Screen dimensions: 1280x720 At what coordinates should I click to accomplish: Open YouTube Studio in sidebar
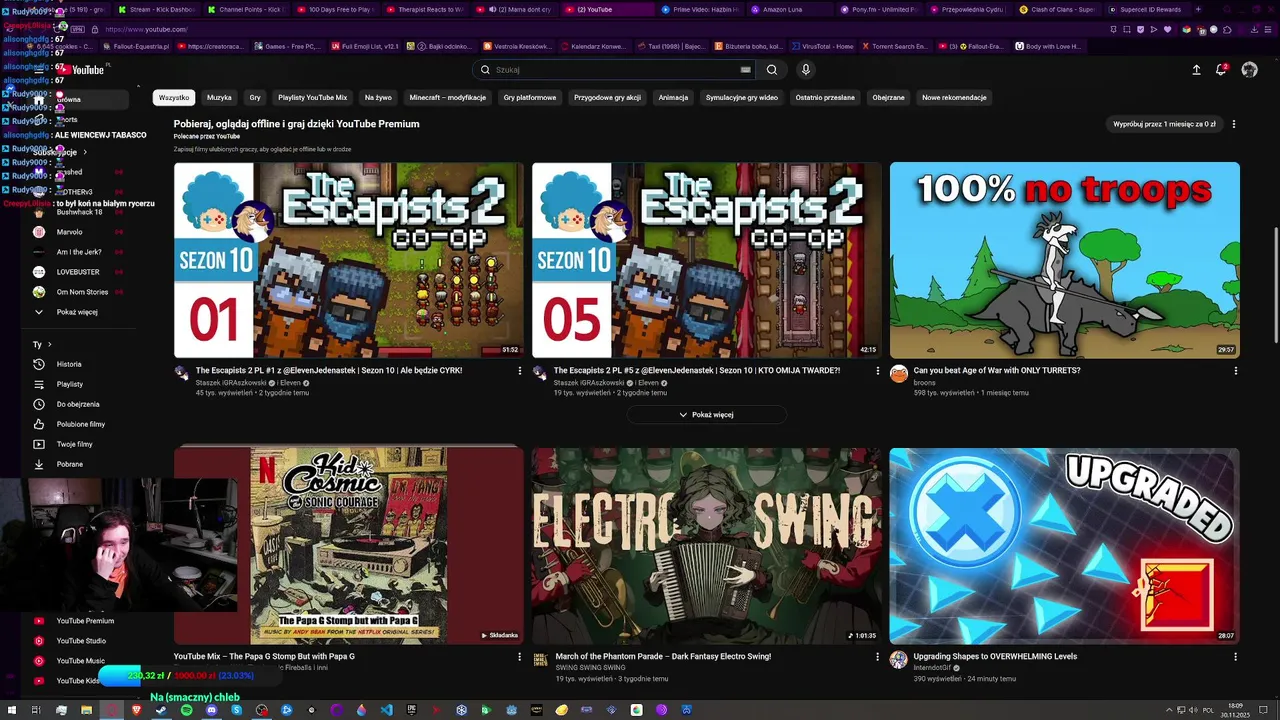click(81, 641)
